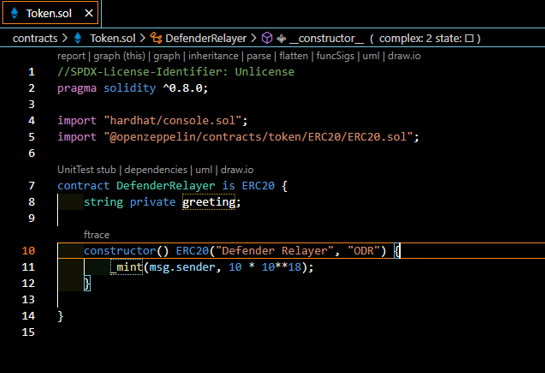Click the purple cube constructor icon

[x=267, y=38]
